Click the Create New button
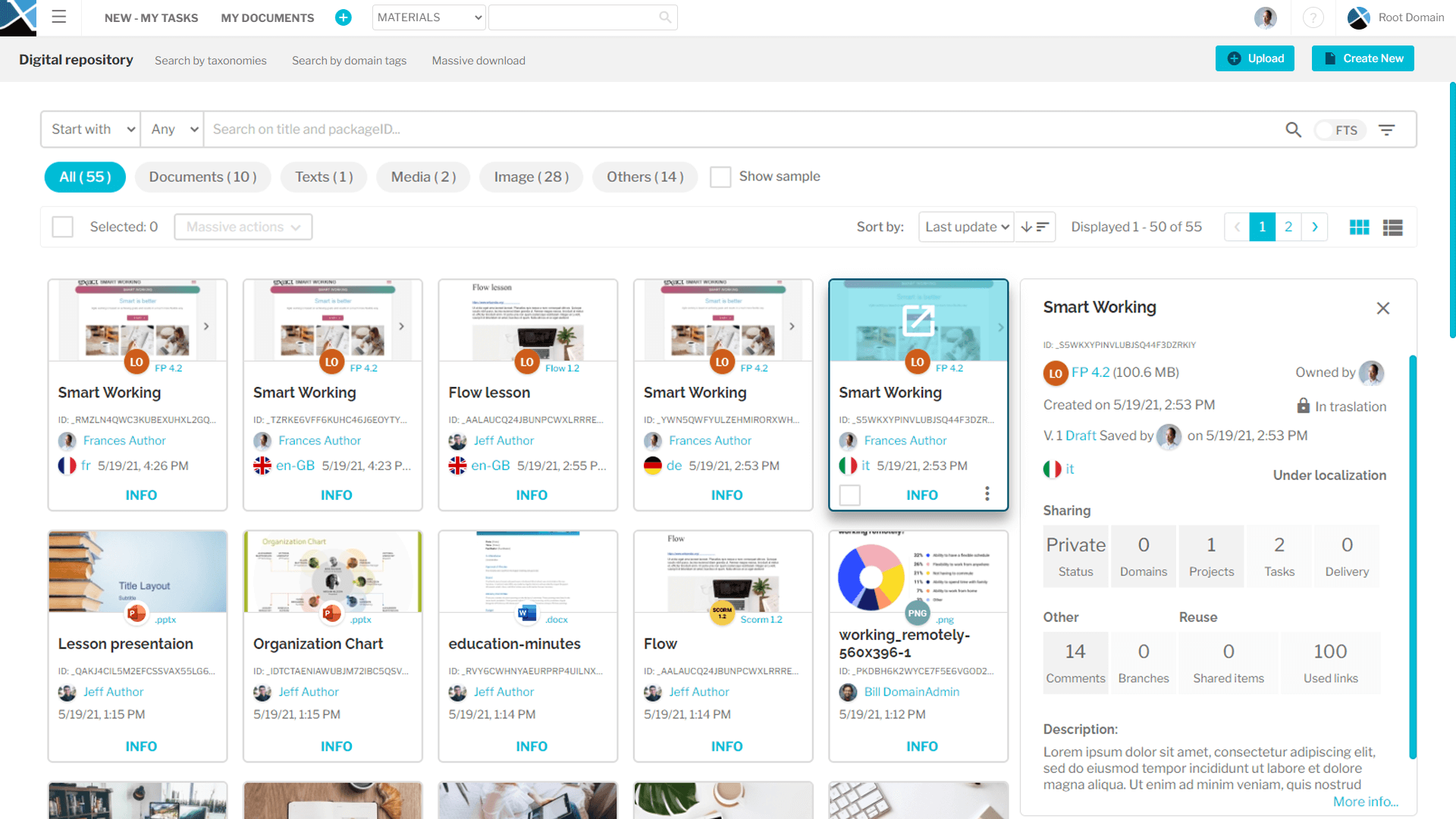The height and width of the screenshot is (819, 1456). (x=1362, y=58)
